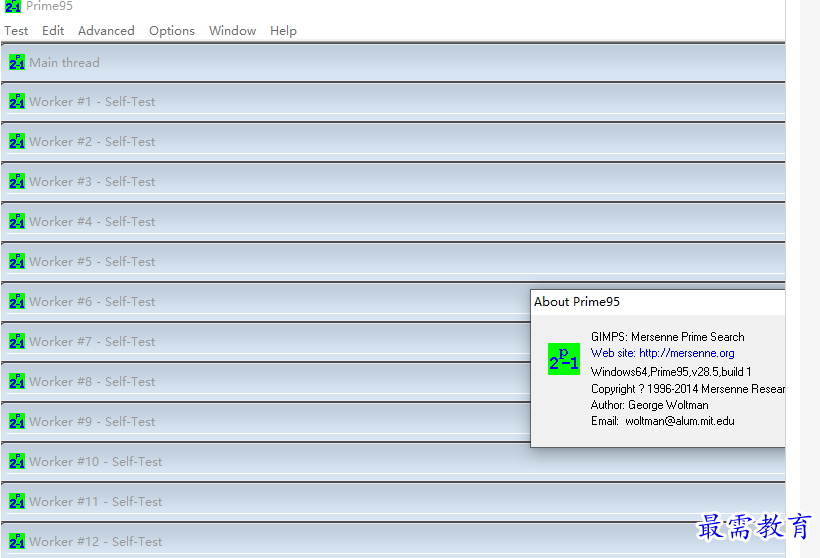Select the Worker #2 - Self-Test title
Viewport: 820px width, 558px height.
point(92,141)
